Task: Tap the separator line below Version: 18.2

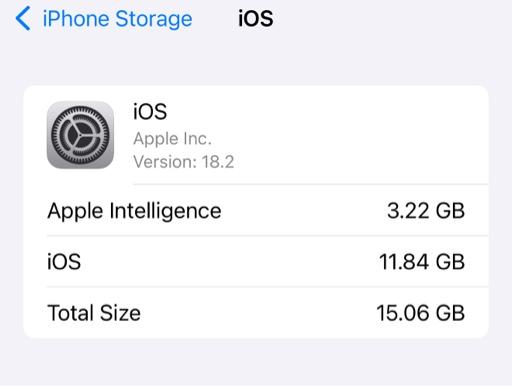Action: coord(310,184)
